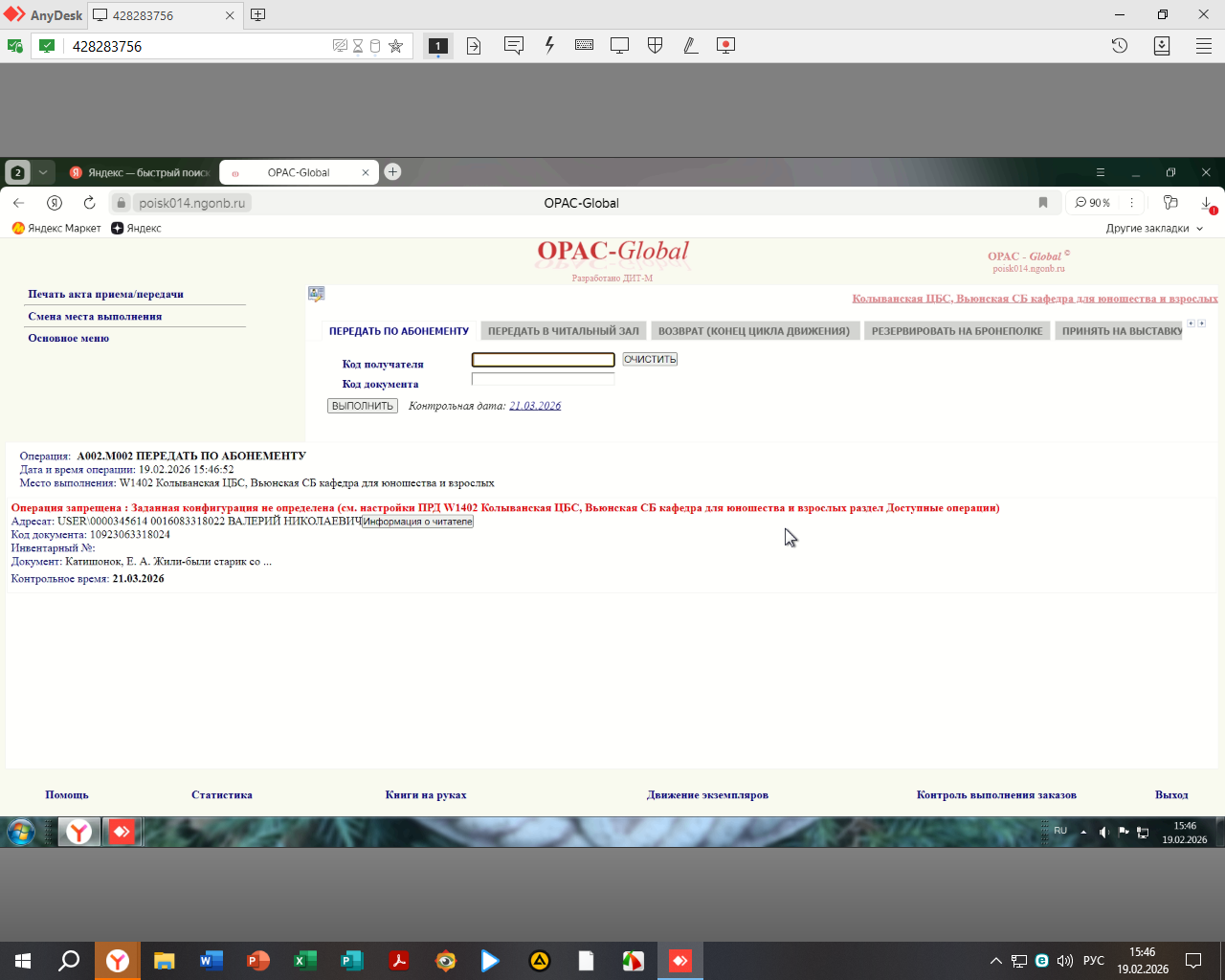Open AnyDesk session history clock icon
This screenshot has width=1225, height=980.
1119,46
